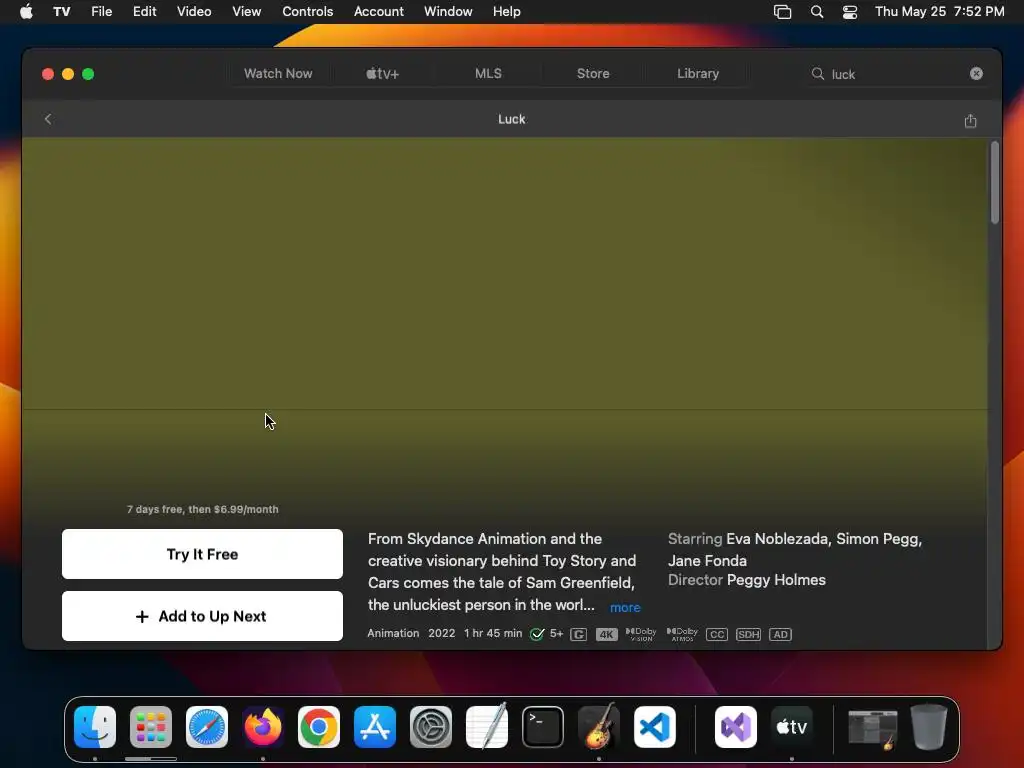Click the magnifier icon in the search box
The height and width of the screenshot is (768, 1024).
(818, 74)
